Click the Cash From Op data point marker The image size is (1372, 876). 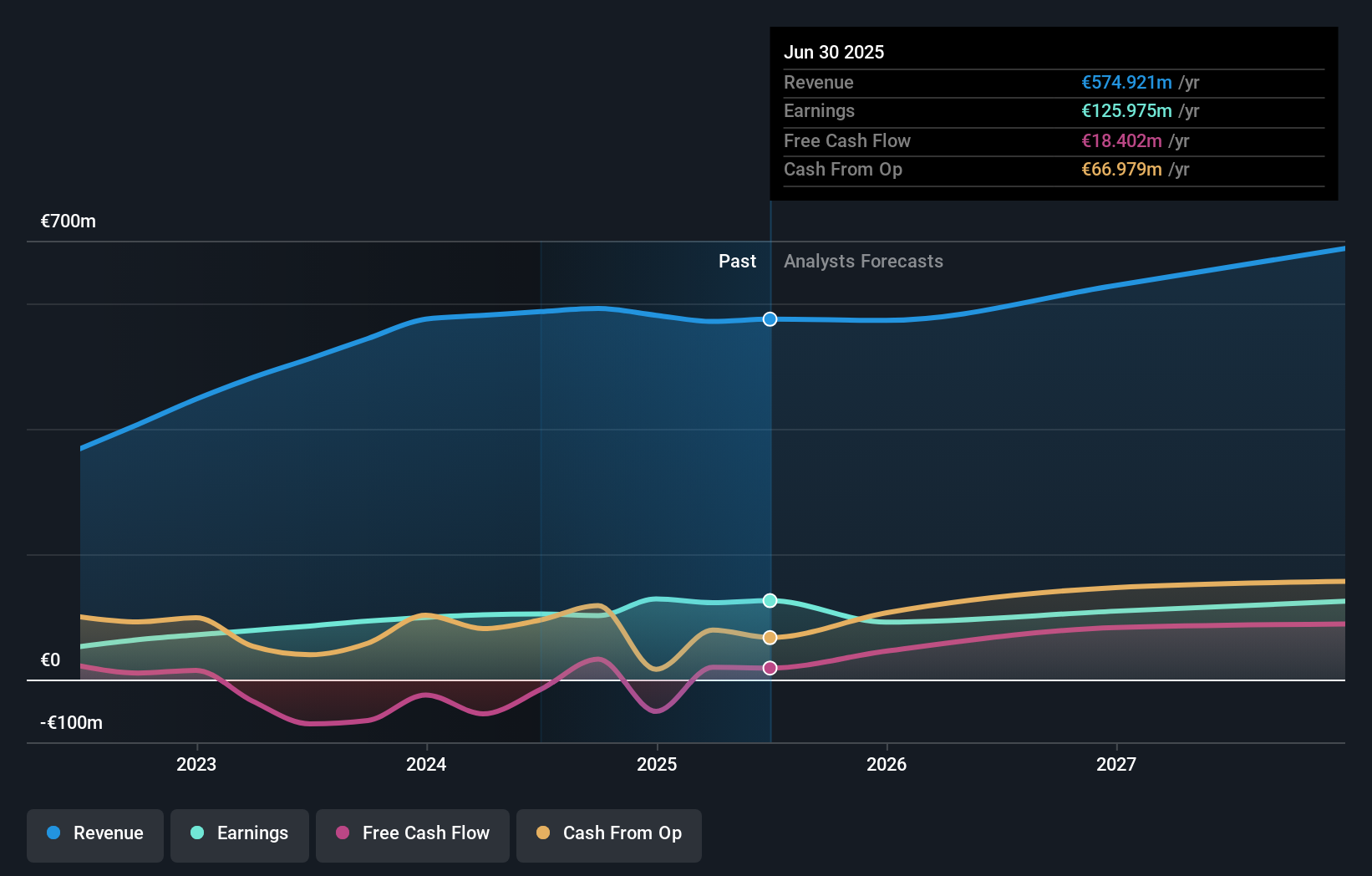770,638
